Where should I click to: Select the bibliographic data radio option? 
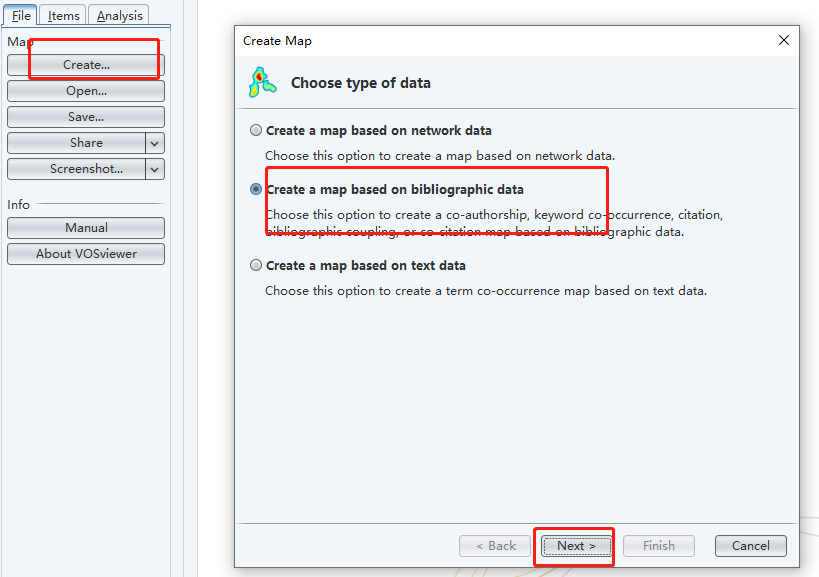(256, 189)
